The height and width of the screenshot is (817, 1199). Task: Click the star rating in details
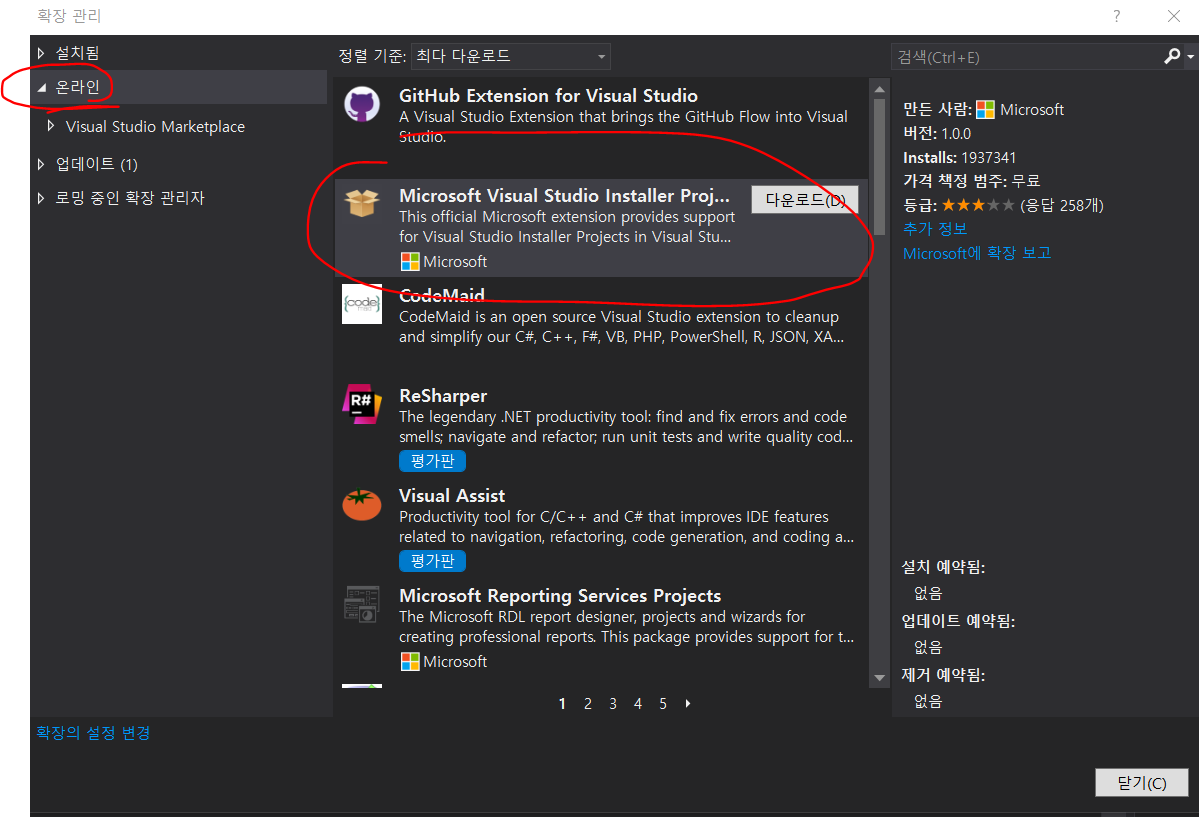click(x=978, y=205)
